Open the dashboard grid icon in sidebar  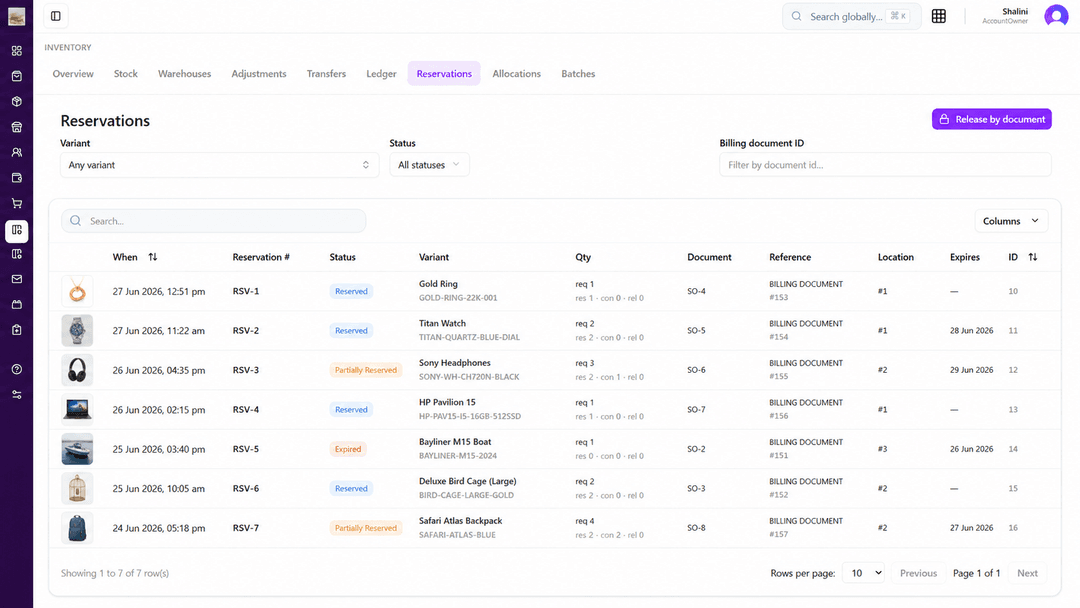tap(17, 51)
